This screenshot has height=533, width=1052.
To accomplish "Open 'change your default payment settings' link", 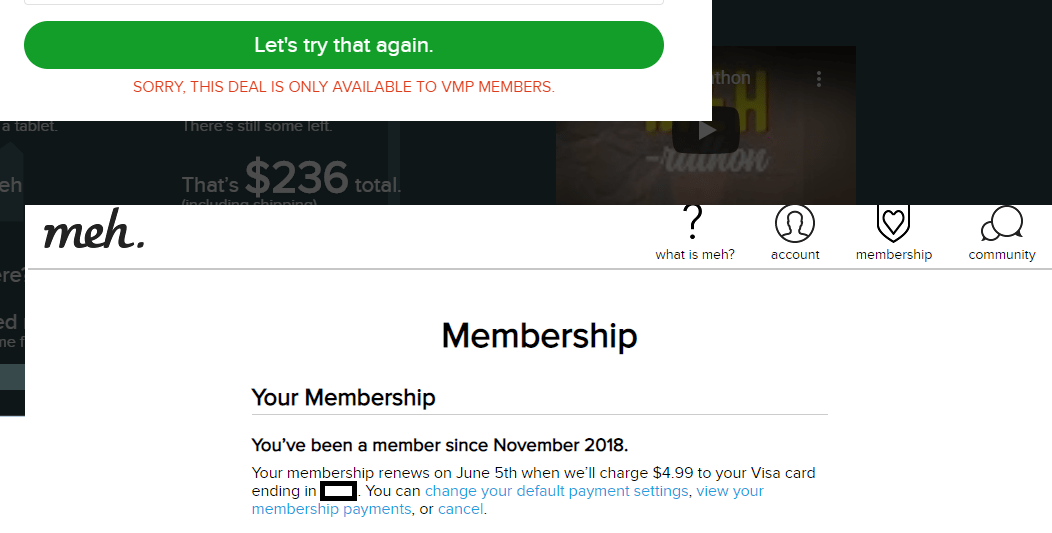I will pyautogui.click(x=556, y=491).
